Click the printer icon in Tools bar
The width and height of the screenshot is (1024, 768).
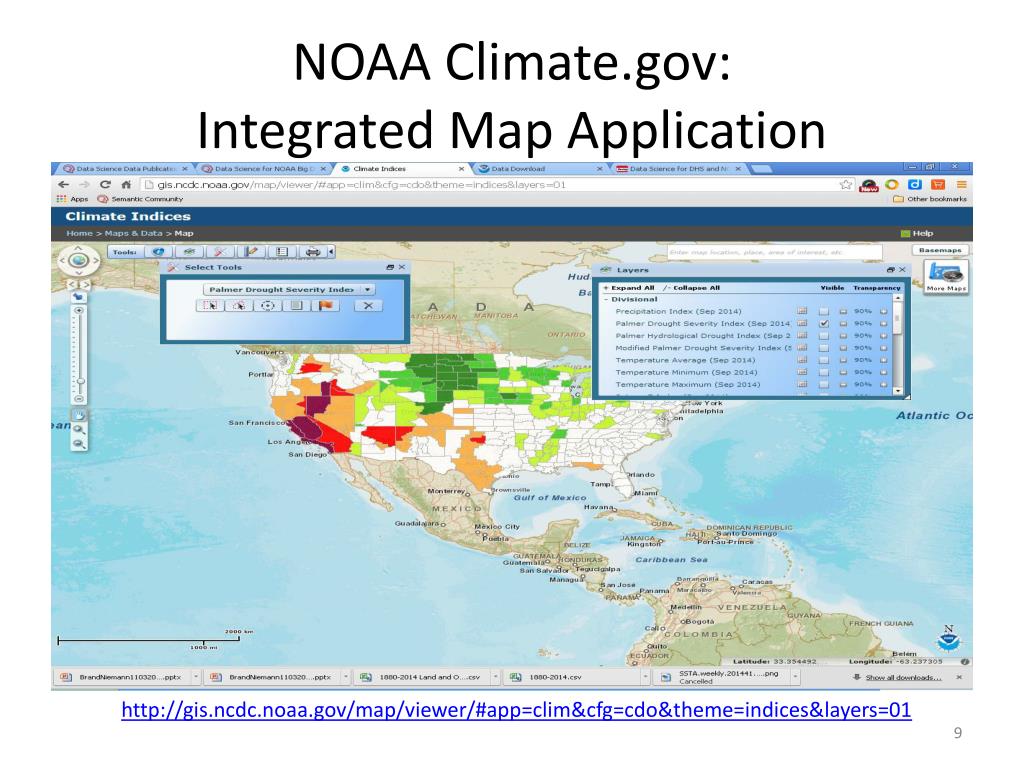pyautogui.click(x=313, y=251)
